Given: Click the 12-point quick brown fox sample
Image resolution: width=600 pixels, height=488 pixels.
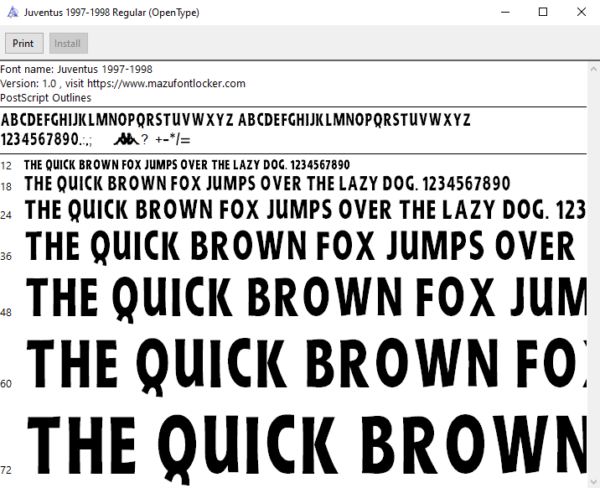Looking at the screenshot, I should [187, 165].
